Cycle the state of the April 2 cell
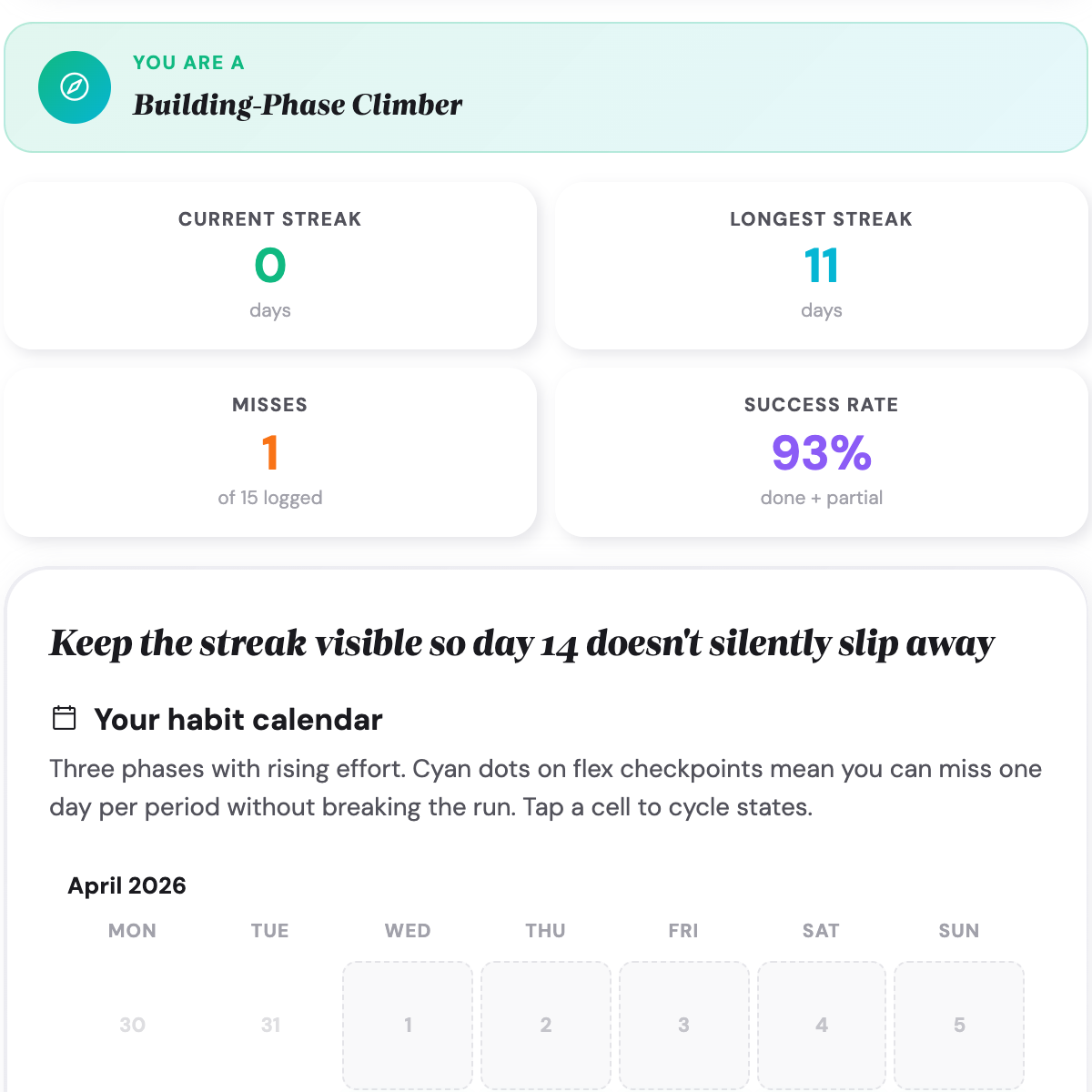Image resolution: width=1092 pixels, height=1092 pixels. (x=546, y=1025)
